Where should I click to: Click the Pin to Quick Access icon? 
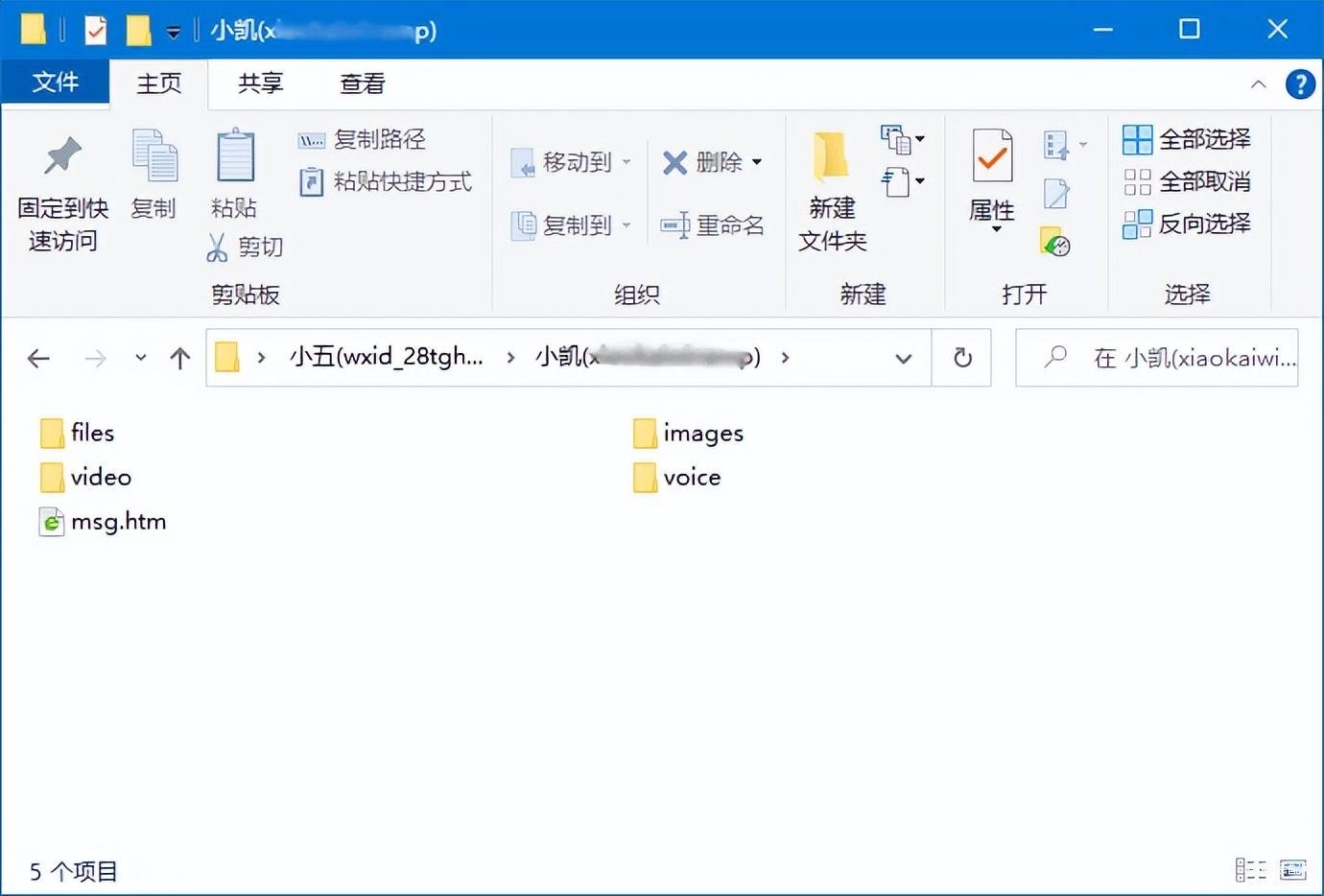62,156
